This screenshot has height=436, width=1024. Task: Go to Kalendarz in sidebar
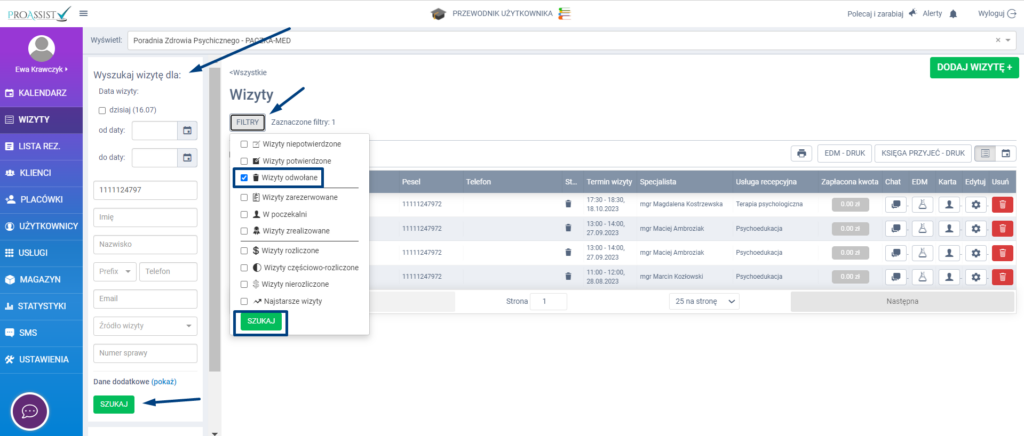click(x=41, y=93)
